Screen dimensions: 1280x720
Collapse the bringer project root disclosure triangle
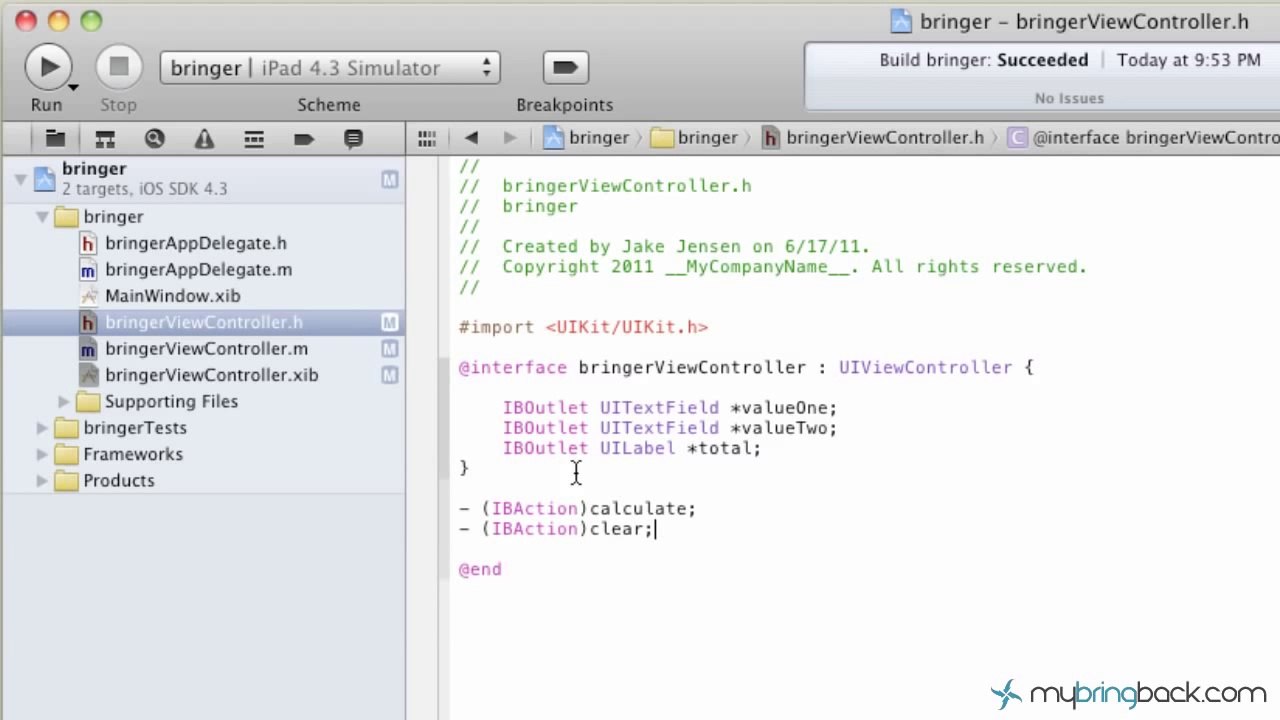tap(19, 179)
